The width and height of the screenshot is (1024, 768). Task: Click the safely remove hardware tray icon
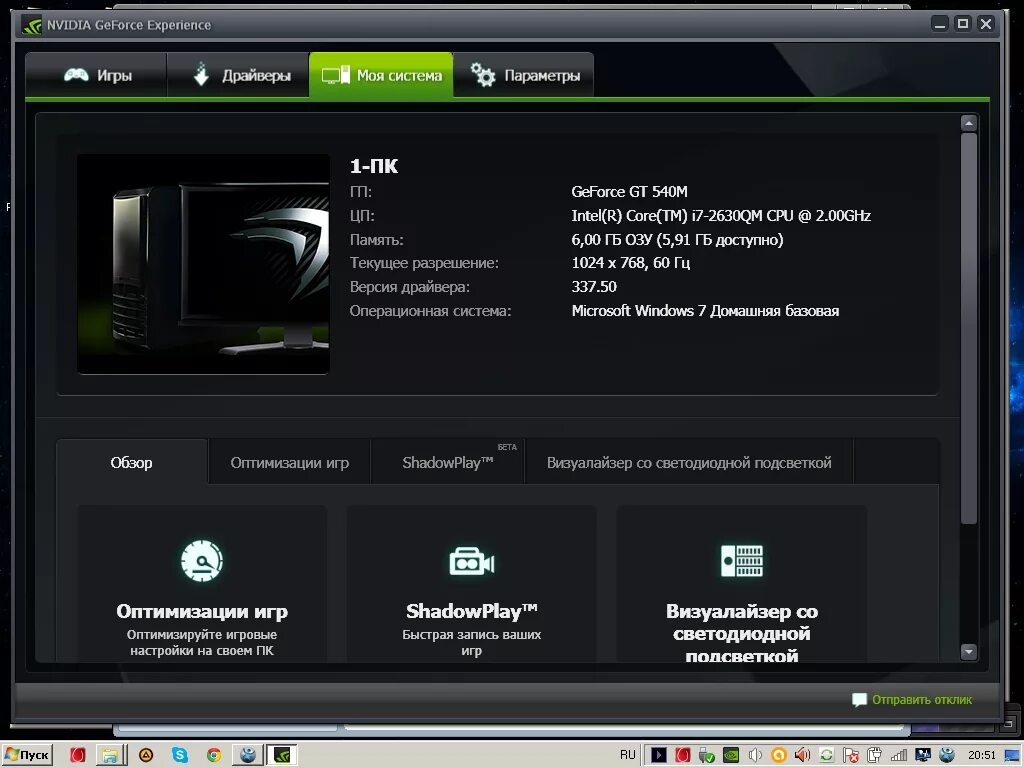pos(707,756)
